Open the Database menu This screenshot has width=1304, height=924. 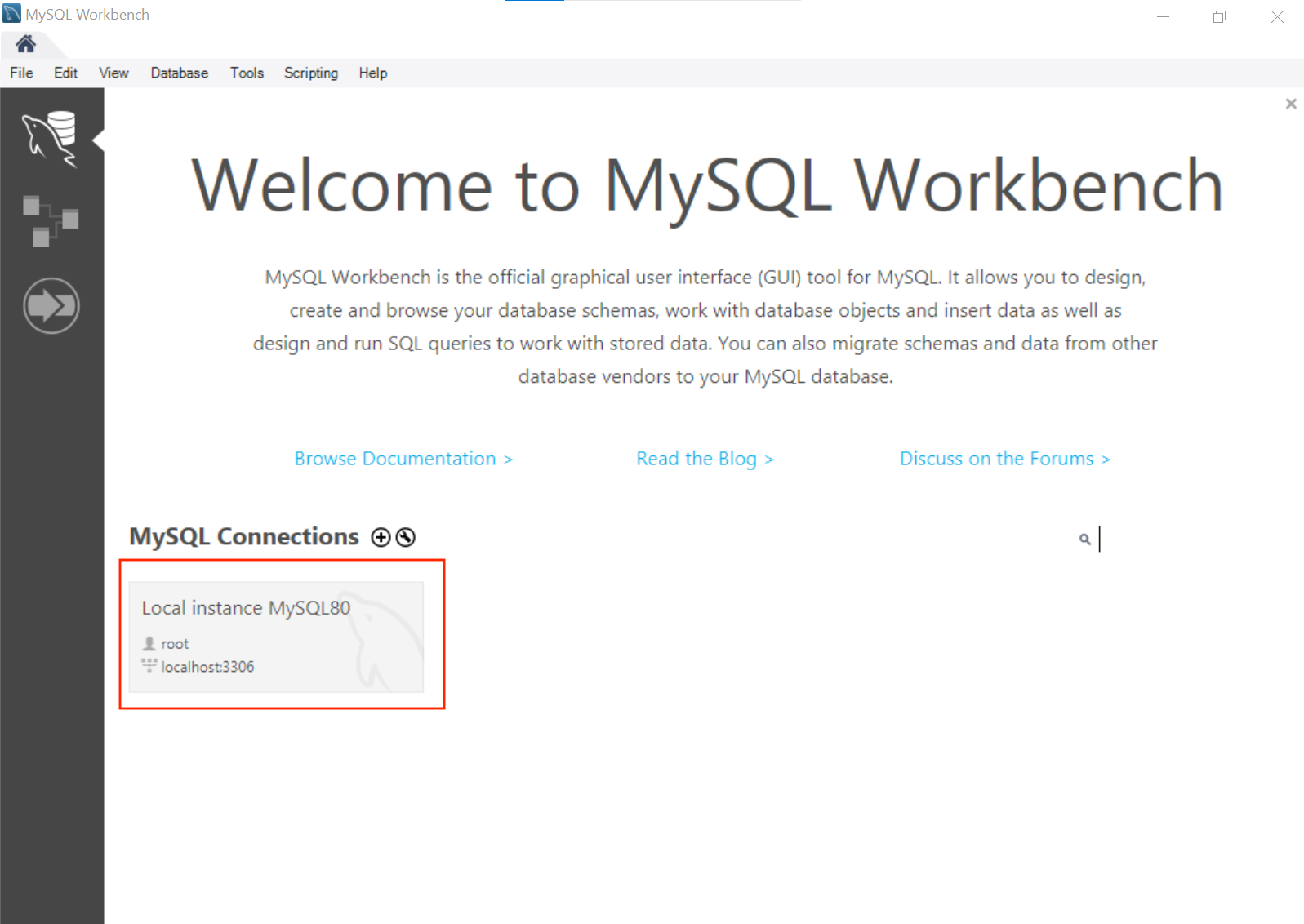[179, 73]
